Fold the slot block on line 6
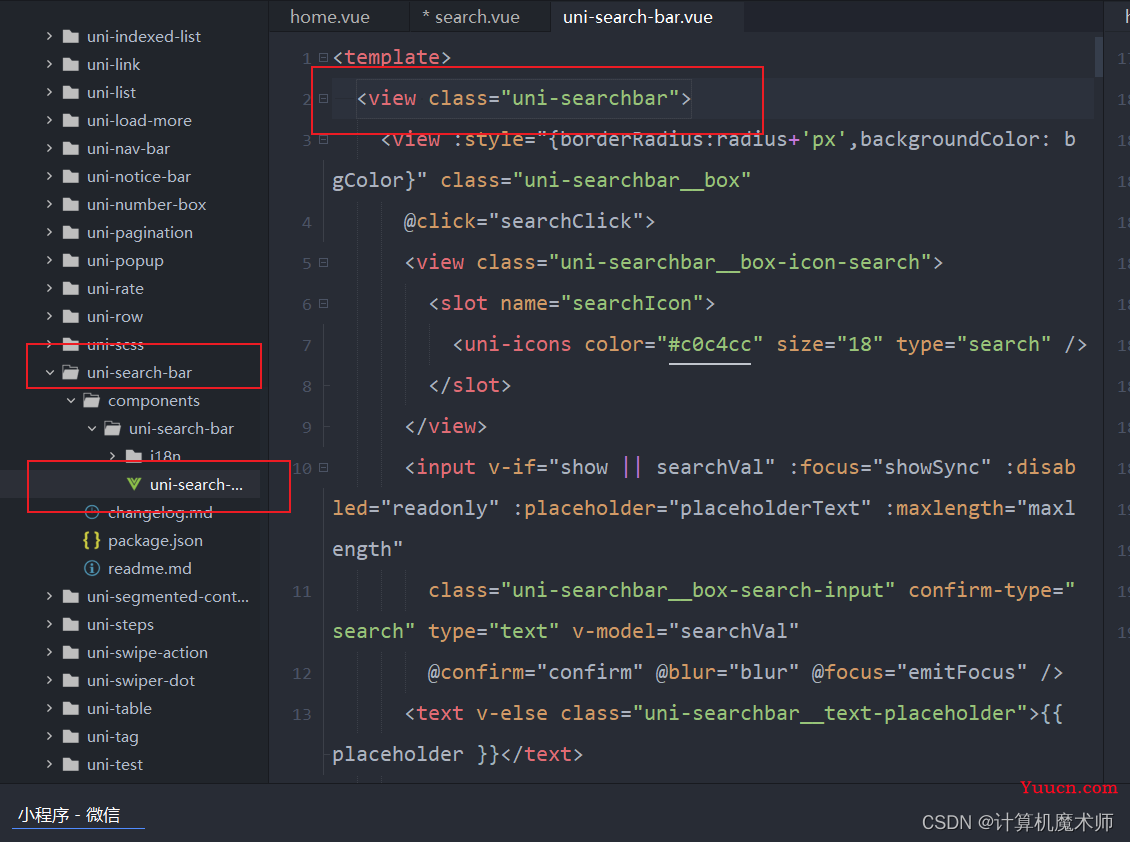 (324, 304)
